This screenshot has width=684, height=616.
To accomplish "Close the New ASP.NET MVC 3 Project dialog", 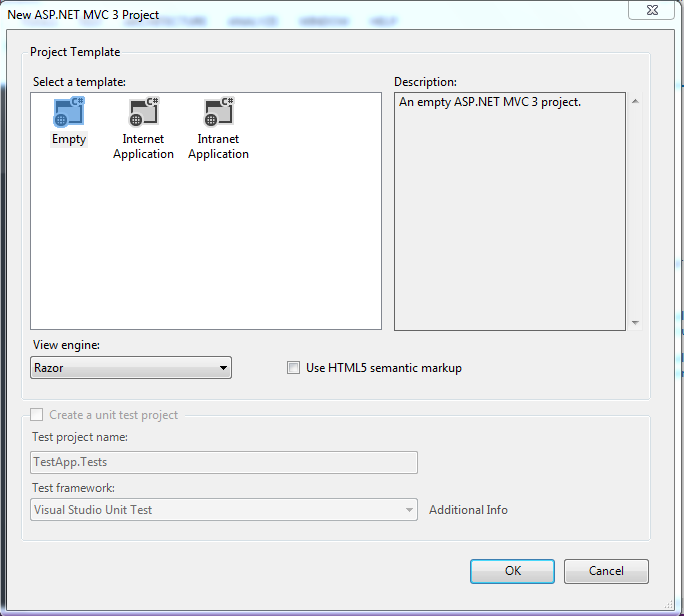I will 652,10.
